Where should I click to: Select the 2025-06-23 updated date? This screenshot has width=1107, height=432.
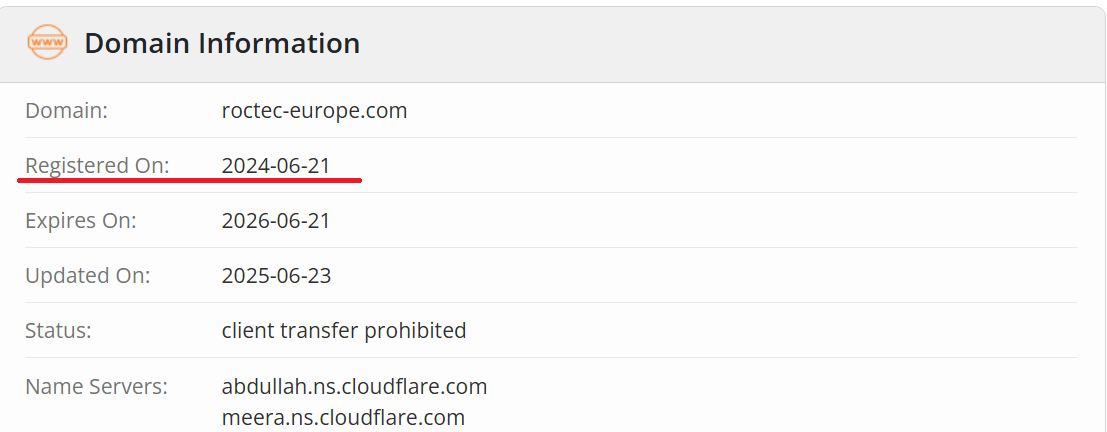[x=276, y=275]
